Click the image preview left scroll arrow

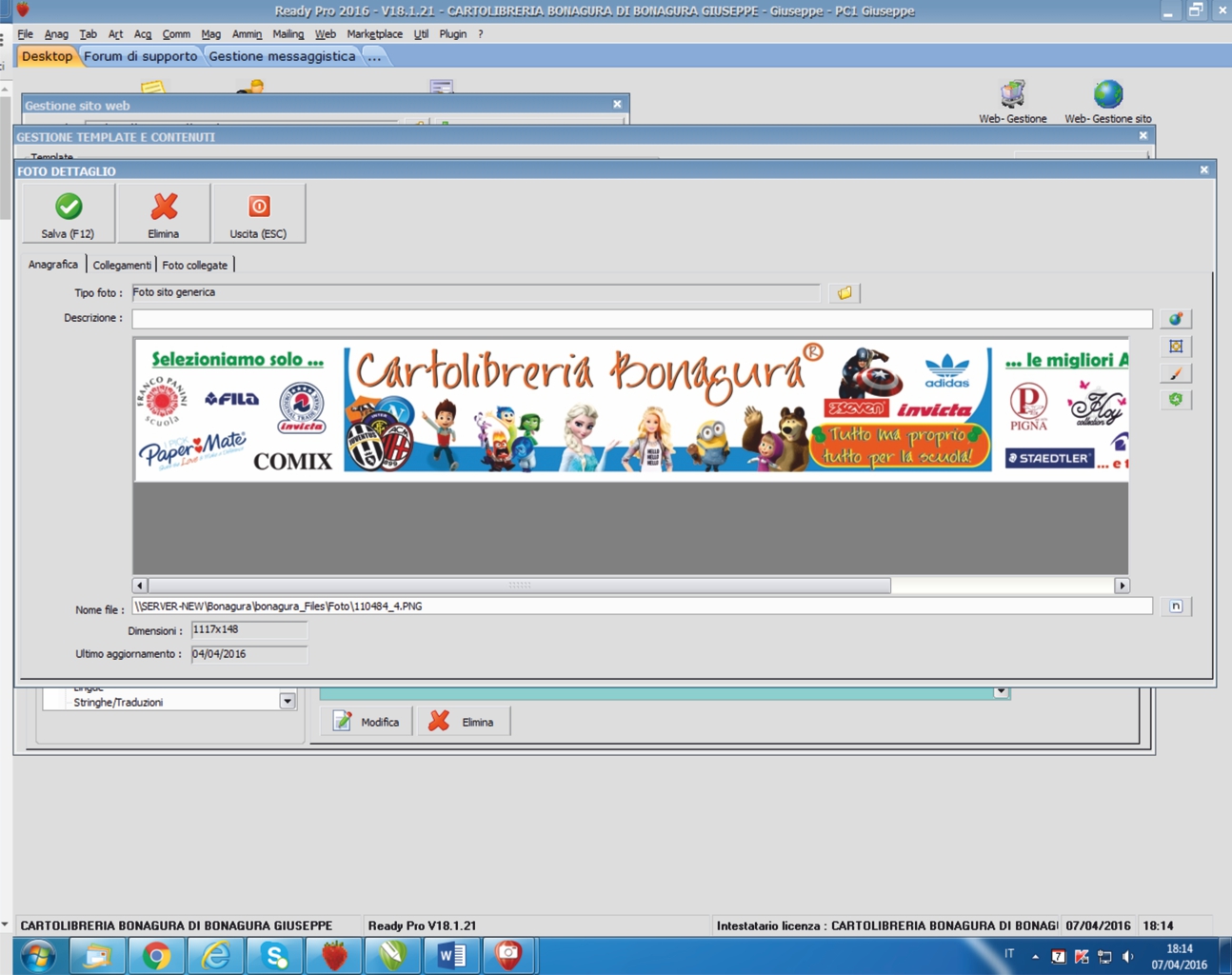[x=140, y=586]
